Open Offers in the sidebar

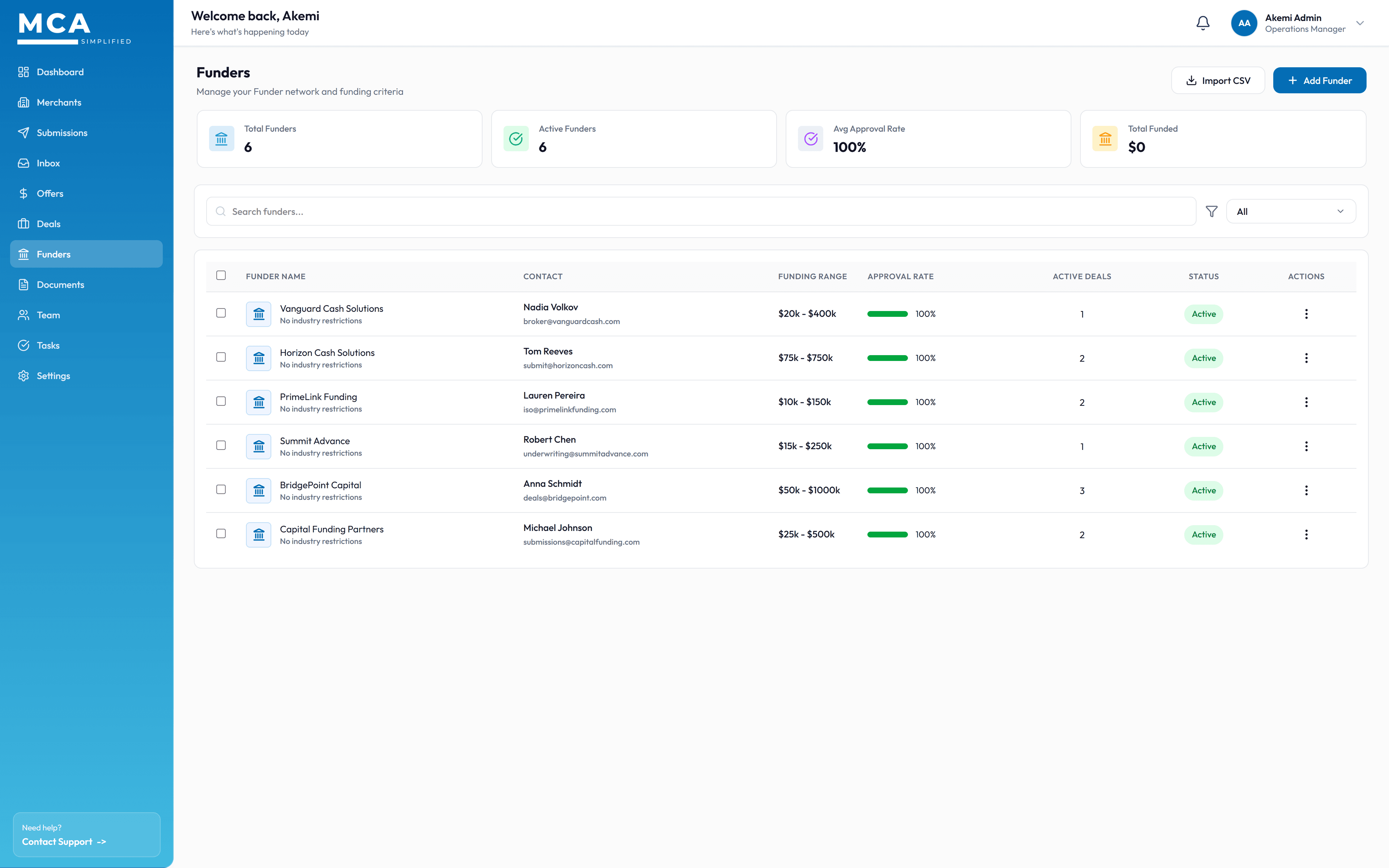86,193
